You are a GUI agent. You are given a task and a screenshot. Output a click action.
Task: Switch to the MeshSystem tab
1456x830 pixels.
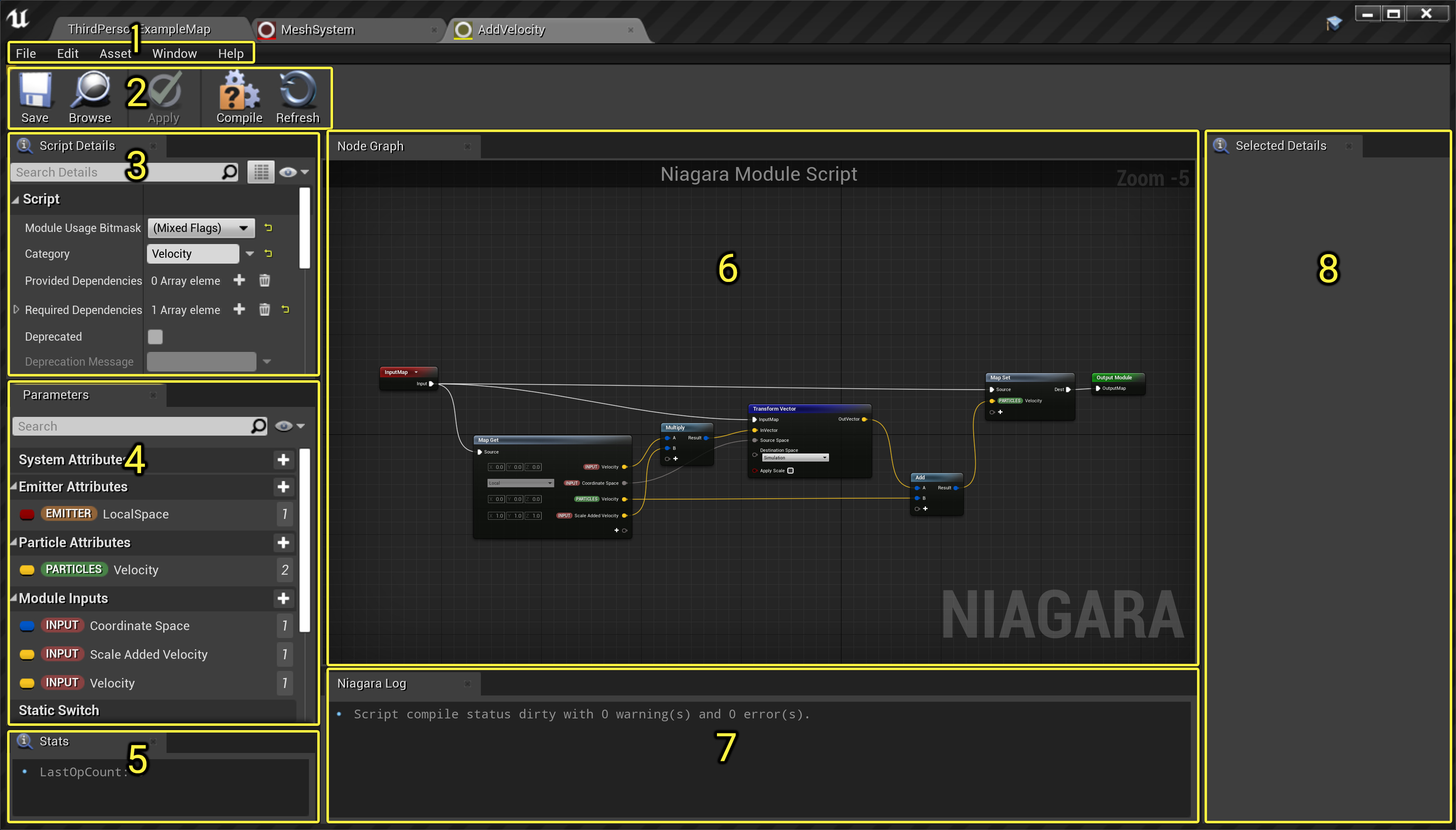[317, 30]
